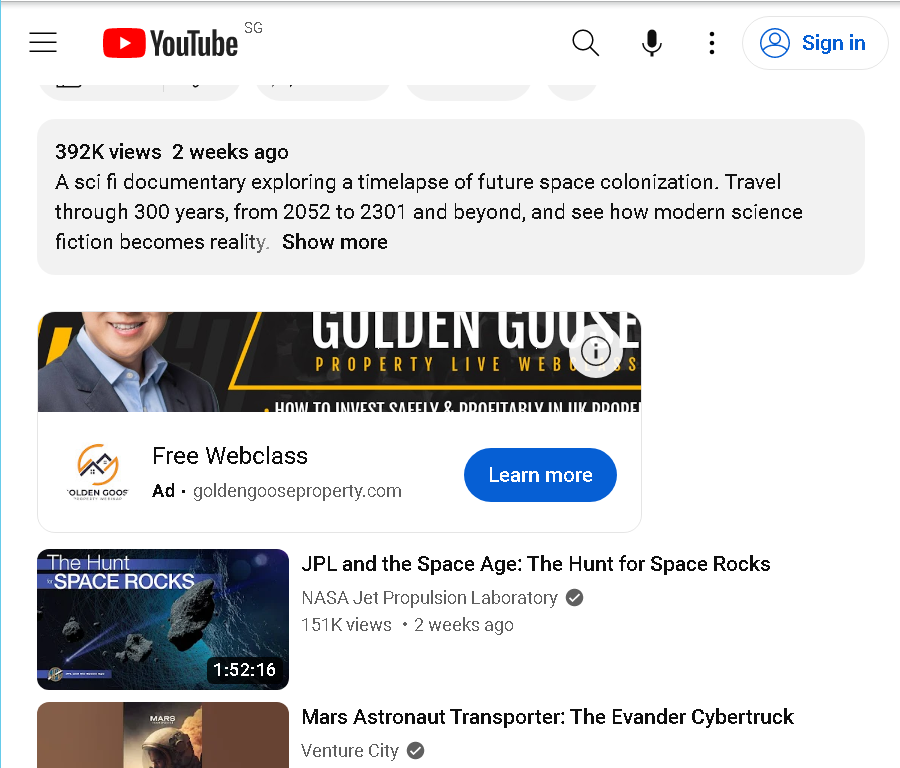Viewport: 900px width, 768px height.
Task: Open JPL and the Space Age video title
Action: (536, 564)
